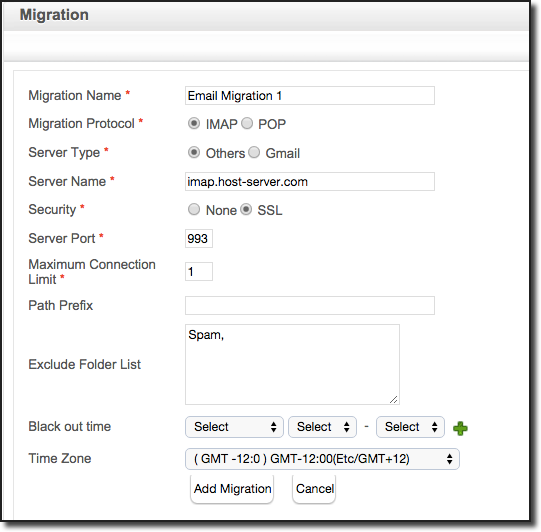Focus the Server Name input field
This screenshot has width=541, height=532.
click(310, 181)
